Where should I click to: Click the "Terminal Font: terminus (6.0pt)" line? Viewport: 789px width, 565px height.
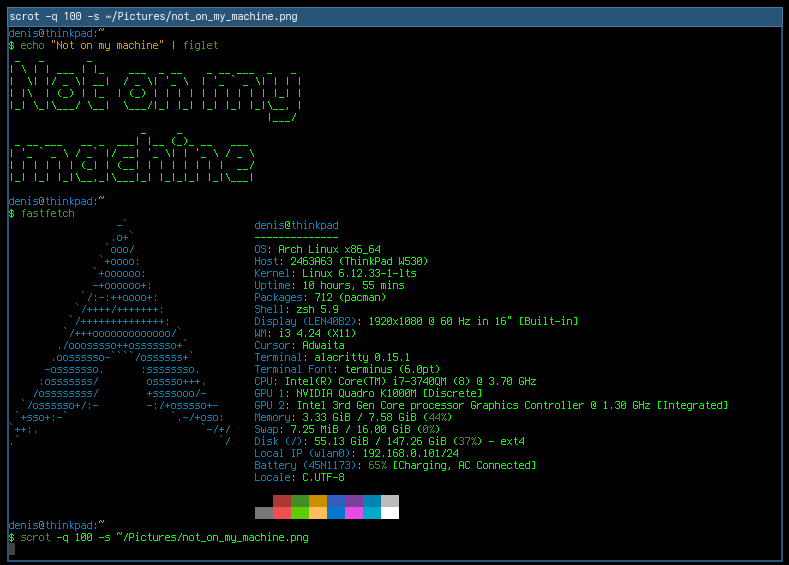click(347, 370)
